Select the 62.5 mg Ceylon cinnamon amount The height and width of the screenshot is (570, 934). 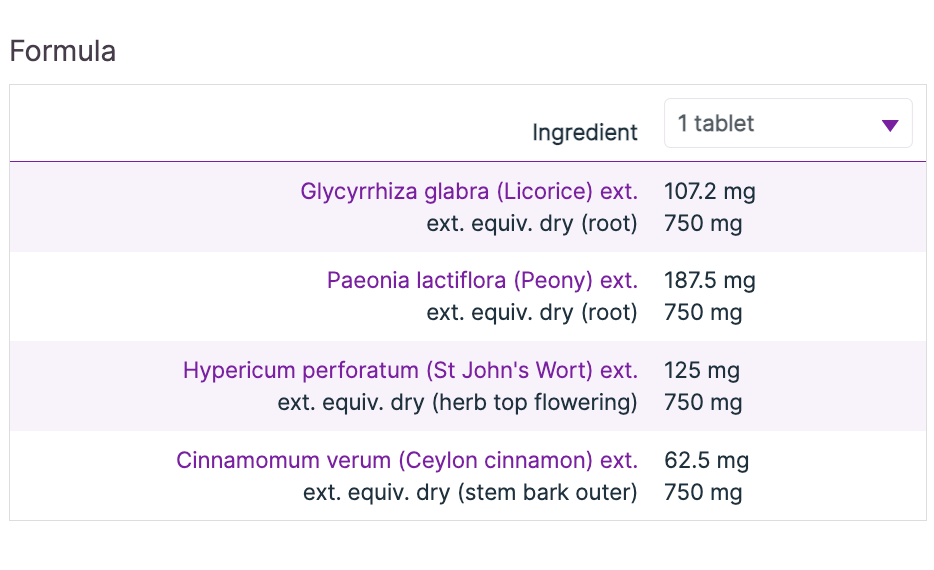(706, 461)
